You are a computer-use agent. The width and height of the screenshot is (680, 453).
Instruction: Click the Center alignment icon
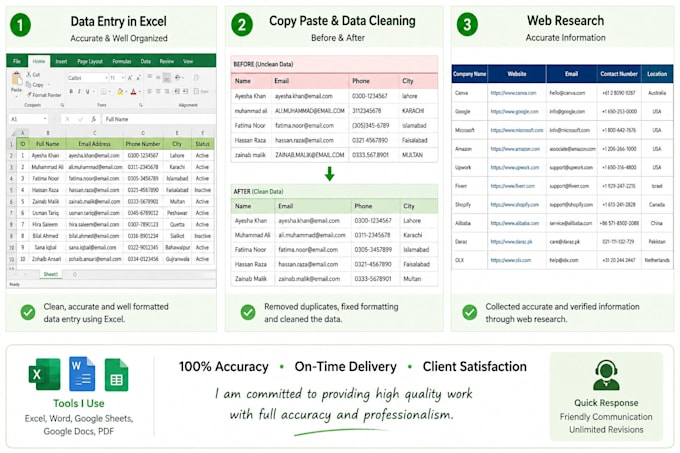[x=158, y=91]
